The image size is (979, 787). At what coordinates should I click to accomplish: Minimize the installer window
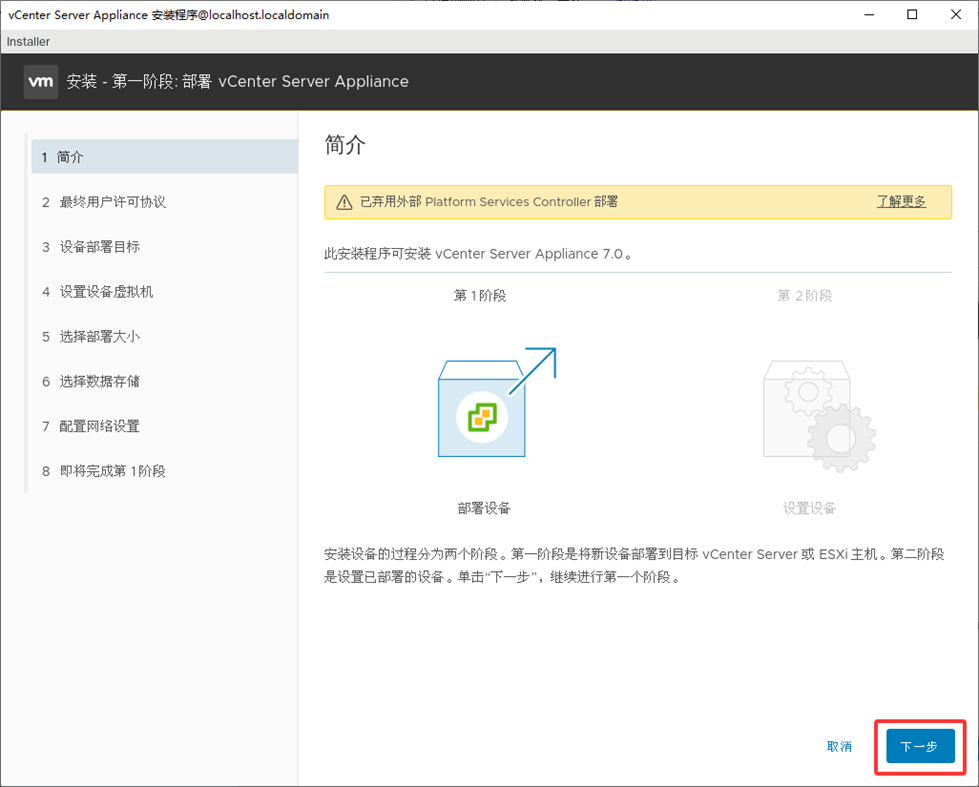pos(866,15)
